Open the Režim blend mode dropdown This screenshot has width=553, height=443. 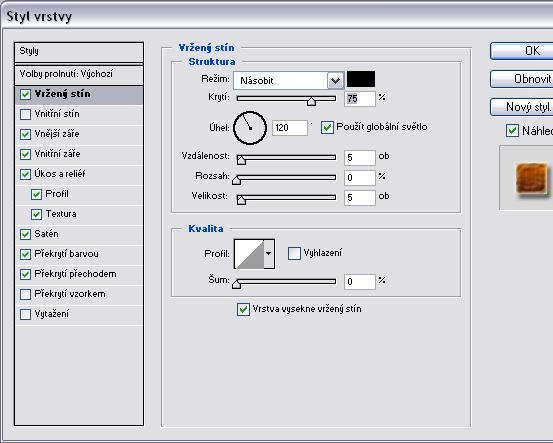pyautogui.click(x=288, y=80)
